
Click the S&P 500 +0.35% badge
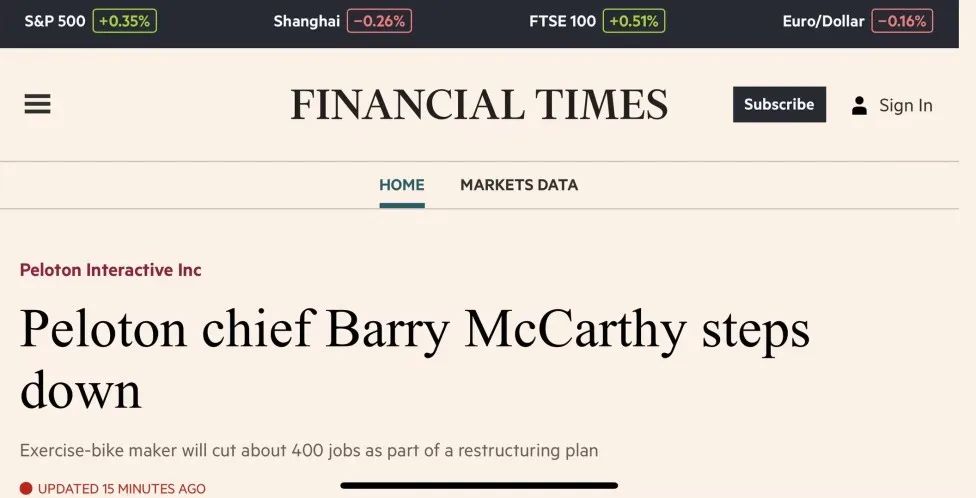(124, 21)
